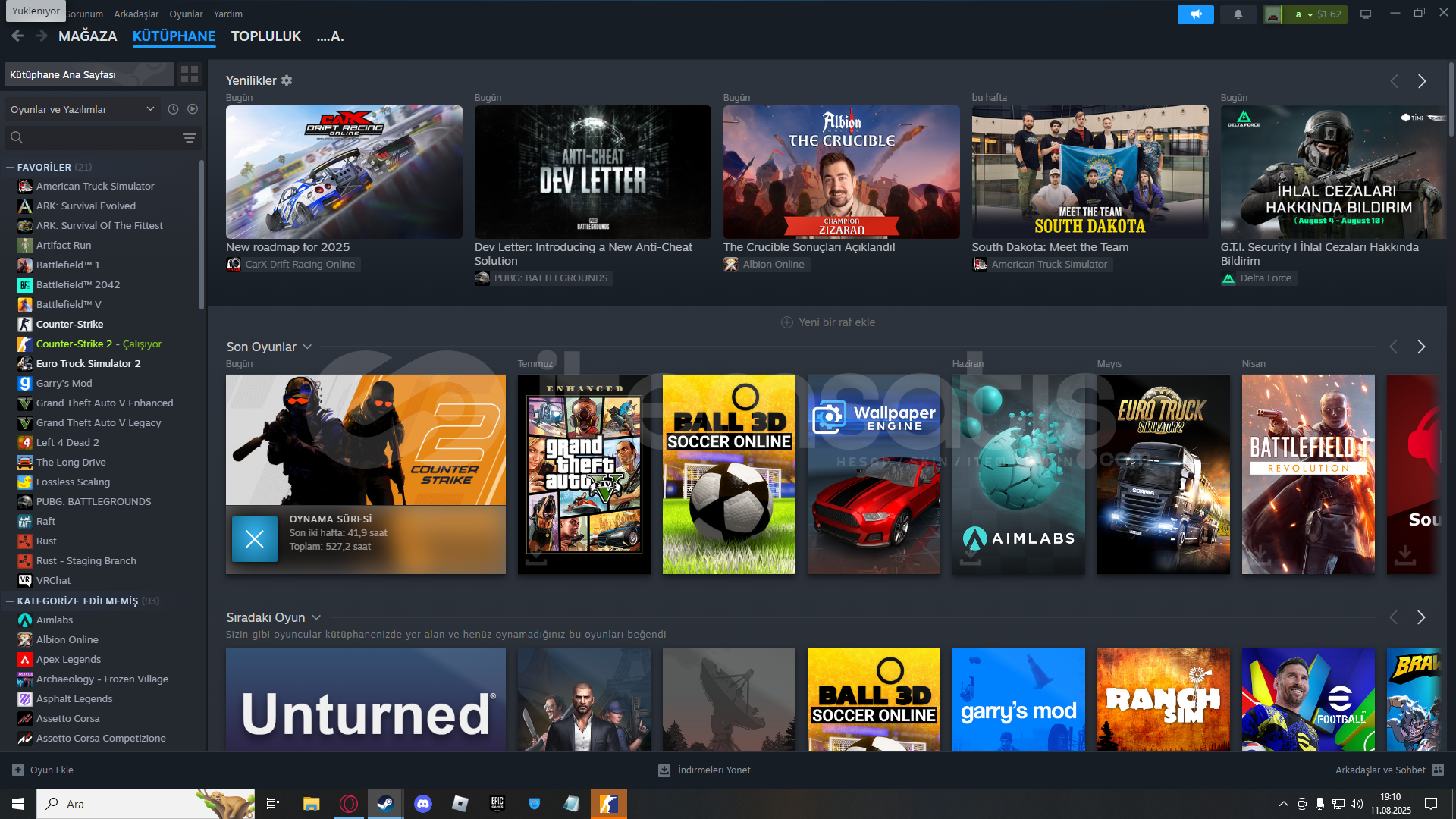Open Aimlabs recent game cover
The width and height of the screenshot is (1456, 819).
(1018, 474)
